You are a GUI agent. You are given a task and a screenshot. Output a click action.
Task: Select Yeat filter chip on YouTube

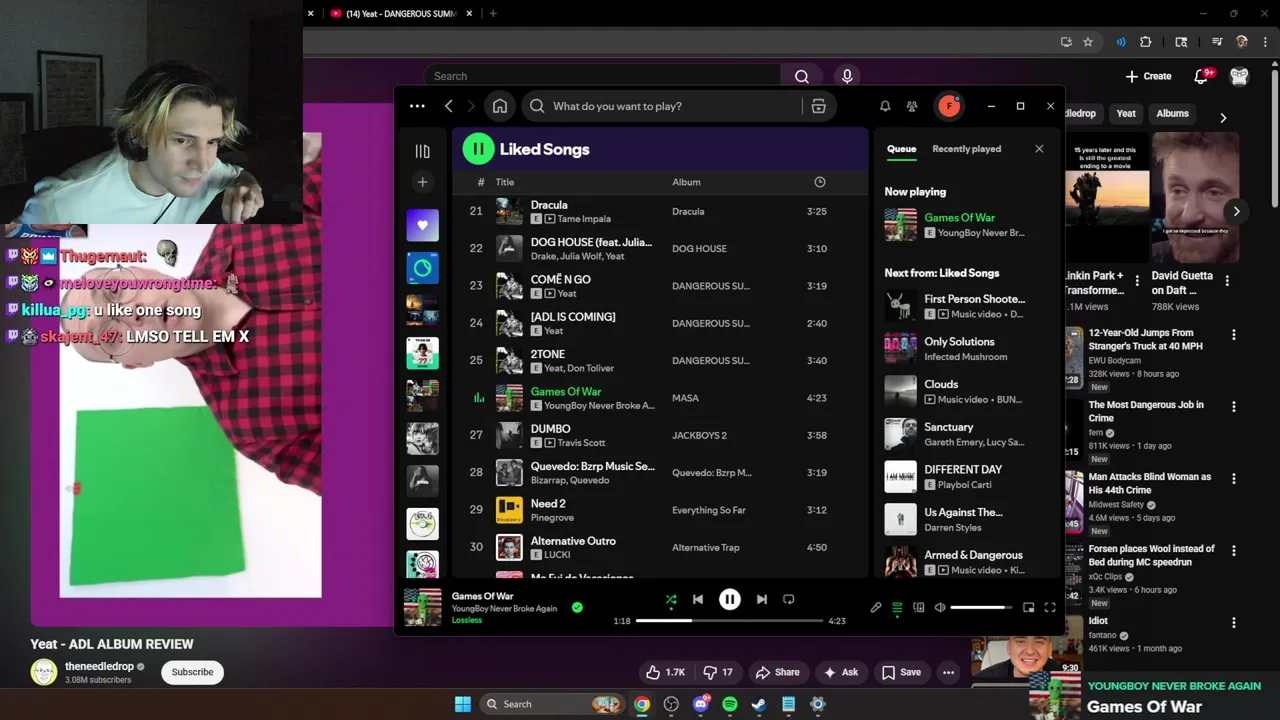(1126, 114)
